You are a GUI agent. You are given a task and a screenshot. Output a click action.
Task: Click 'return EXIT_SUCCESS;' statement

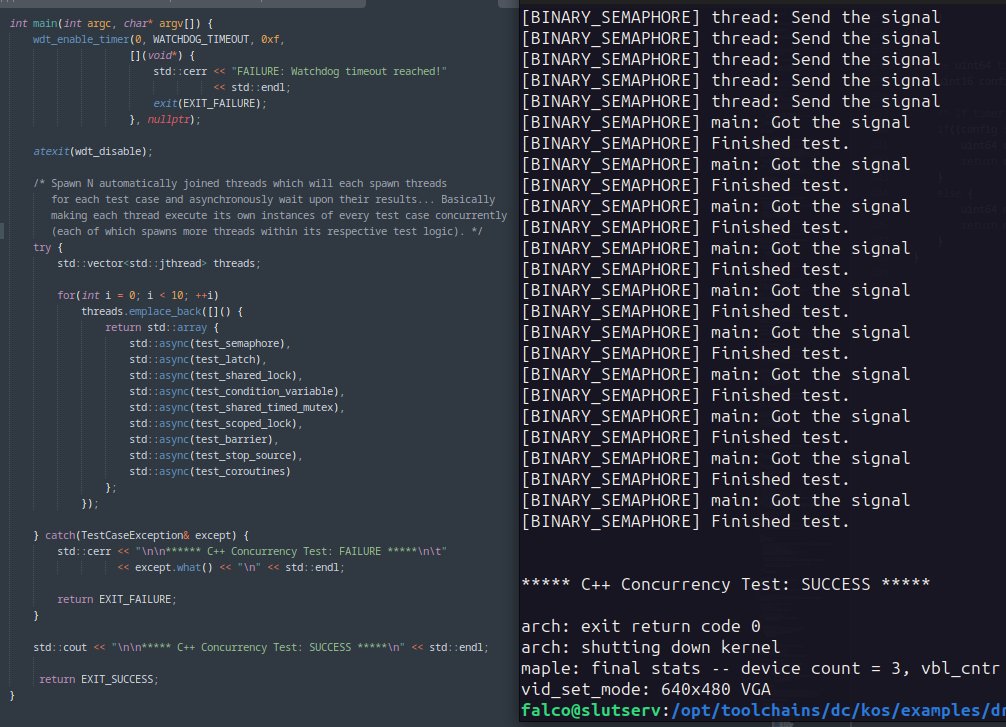click(x=99, y=679)
